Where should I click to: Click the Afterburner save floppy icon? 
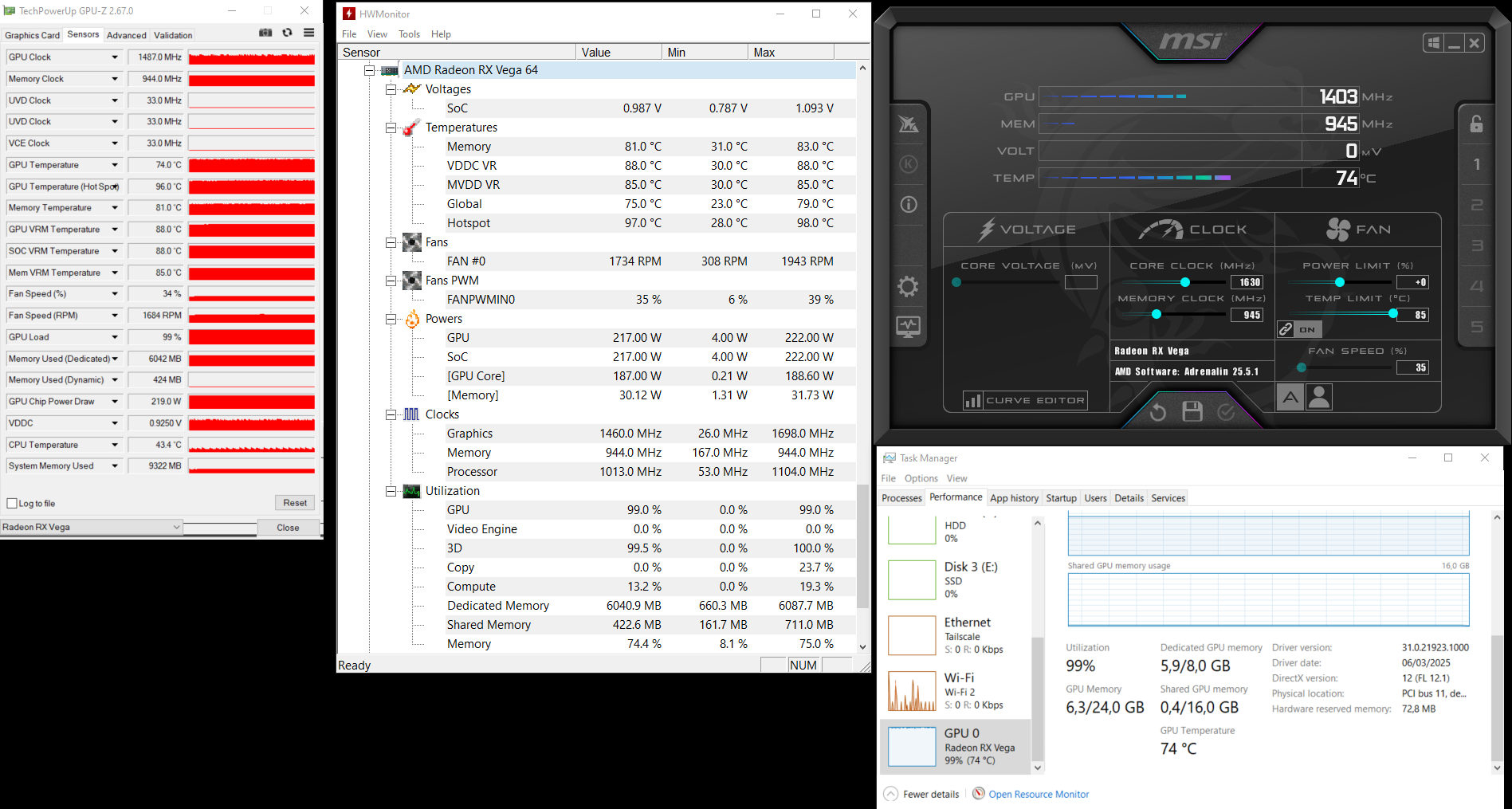coord(1192,411)
